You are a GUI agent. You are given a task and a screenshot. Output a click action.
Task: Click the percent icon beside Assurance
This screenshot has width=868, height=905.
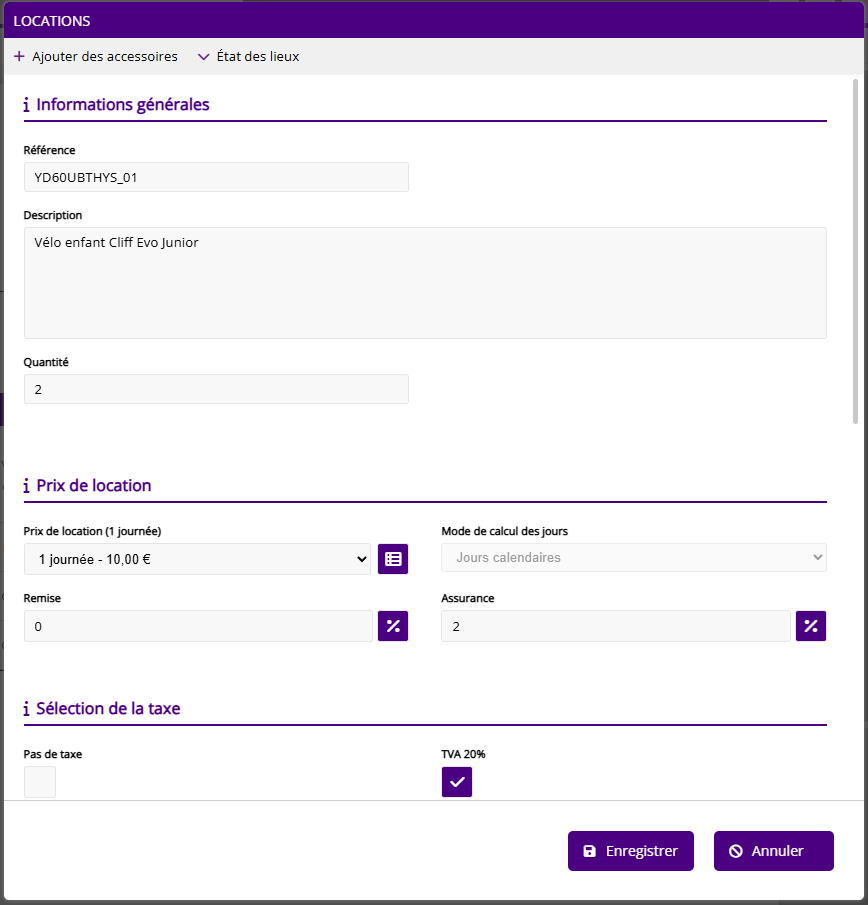[x=811, y=626]
